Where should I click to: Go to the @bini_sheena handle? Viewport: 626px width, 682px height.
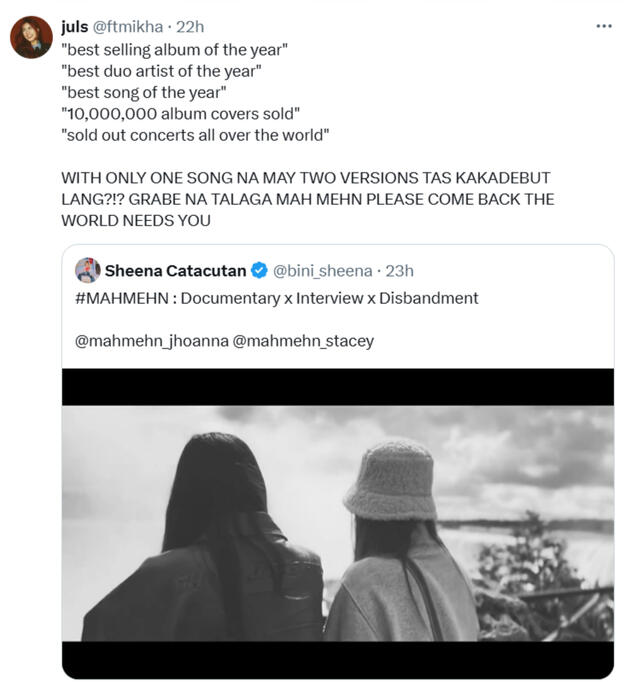(x=318, y=270)
